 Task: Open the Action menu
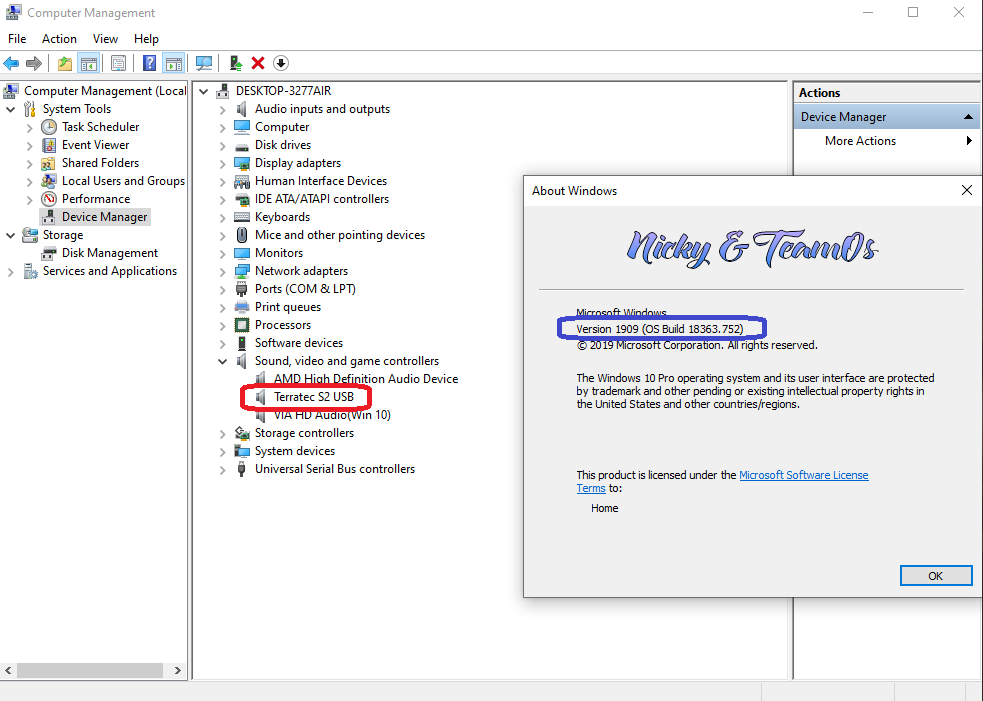[59, 39]
